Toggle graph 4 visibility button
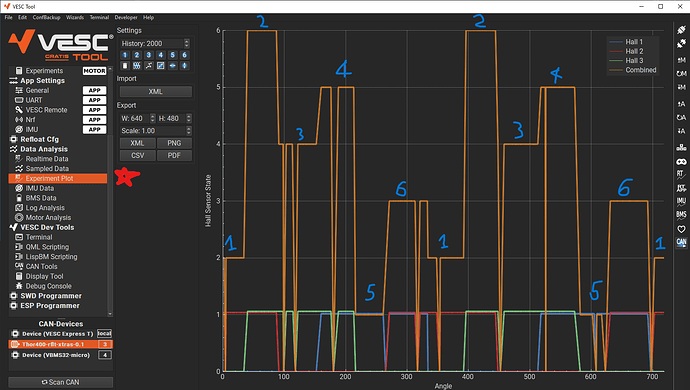This screenshot has width=690, height=390. (x=161, y=55)
